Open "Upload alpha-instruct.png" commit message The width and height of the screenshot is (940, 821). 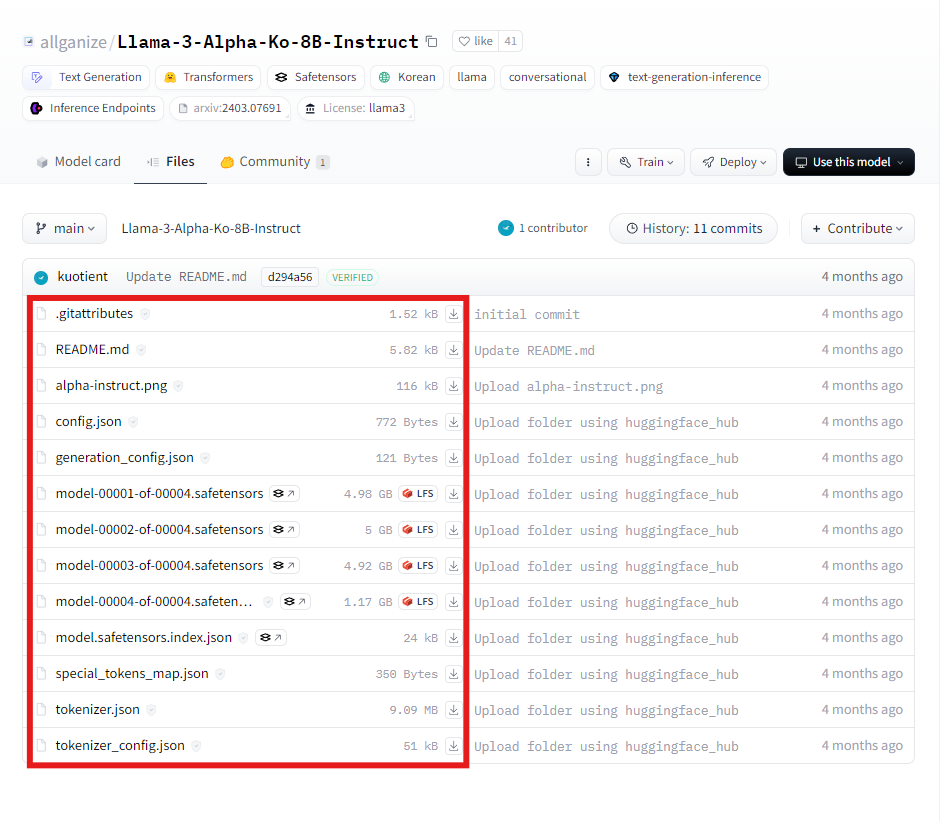tap(568, 386)
